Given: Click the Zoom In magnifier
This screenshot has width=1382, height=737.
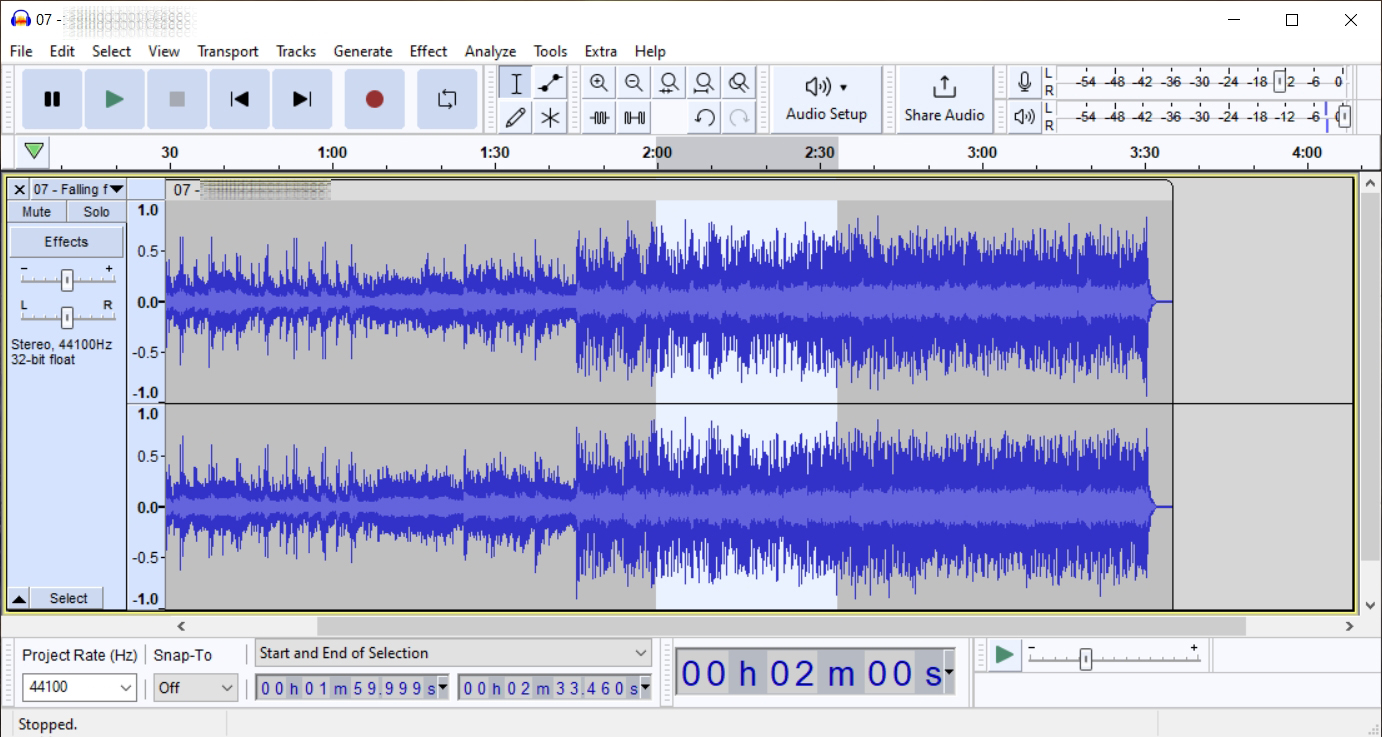Looking at the screenshot, I should [x=599, y=83].
